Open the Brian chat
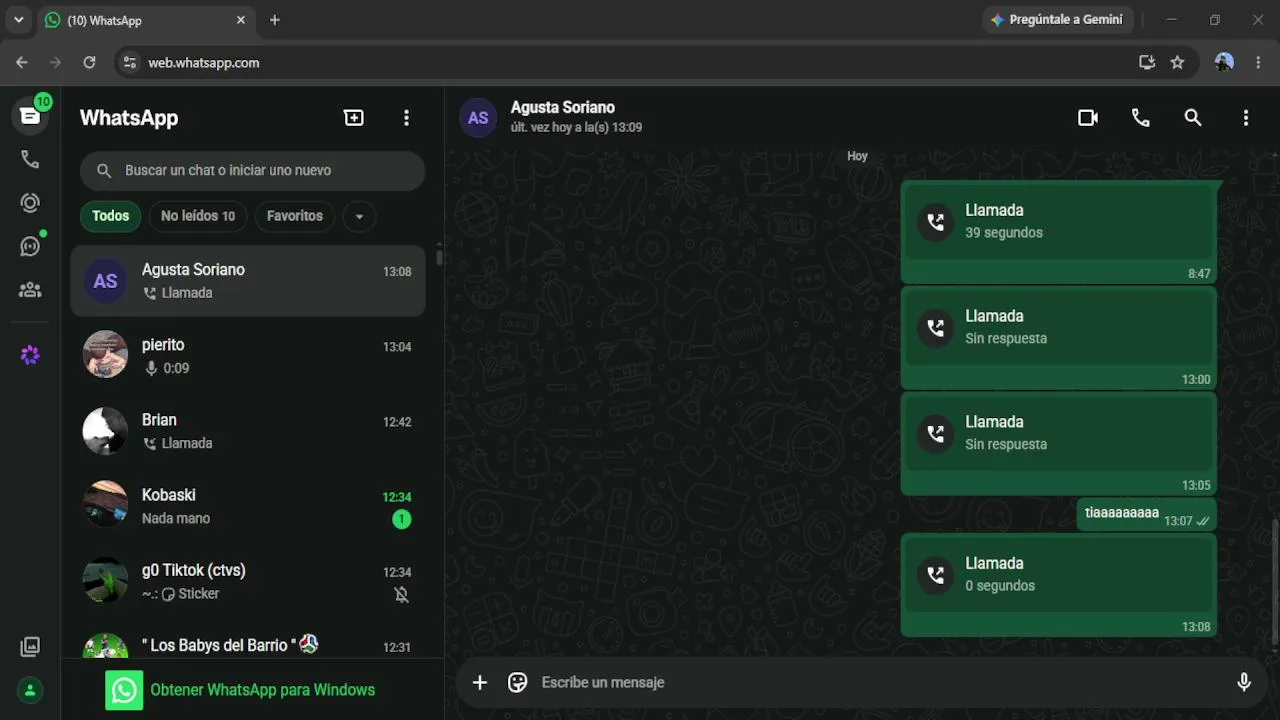 coord(248,431)
